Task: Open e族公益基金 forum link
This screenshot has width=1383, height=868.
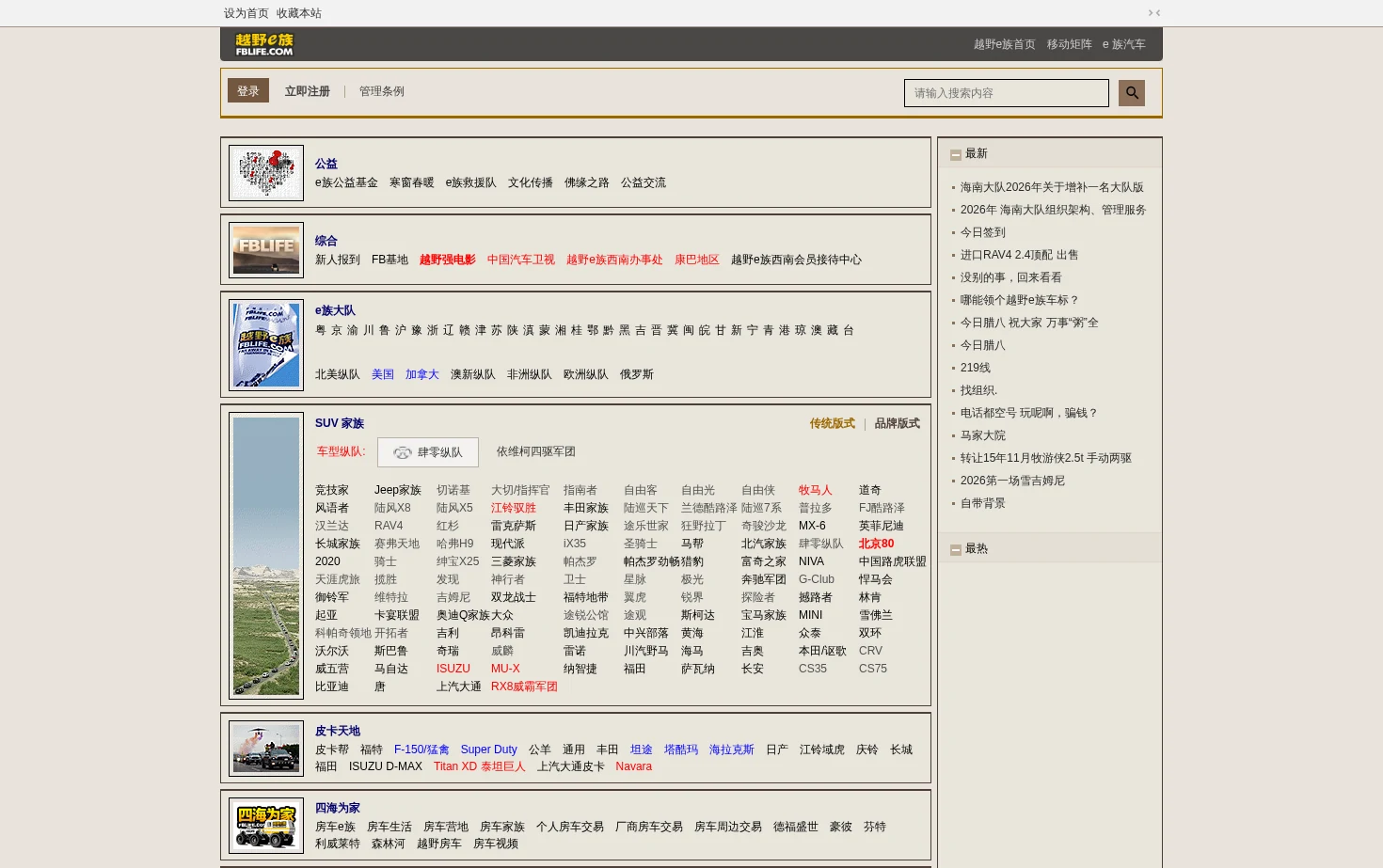Action: click(346, 182)
